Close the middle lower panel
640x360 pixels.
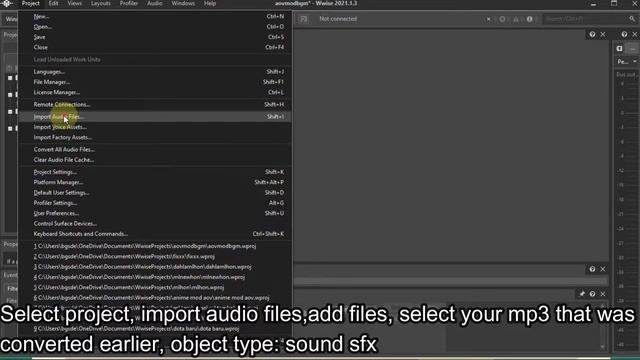pos(603,269)
